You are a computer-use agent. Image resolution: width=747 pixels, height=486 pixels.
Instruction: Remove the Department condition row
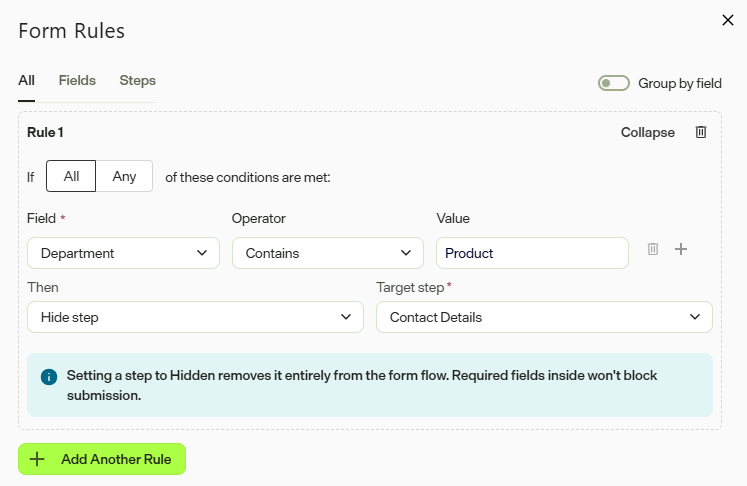(x=653, y=249)
